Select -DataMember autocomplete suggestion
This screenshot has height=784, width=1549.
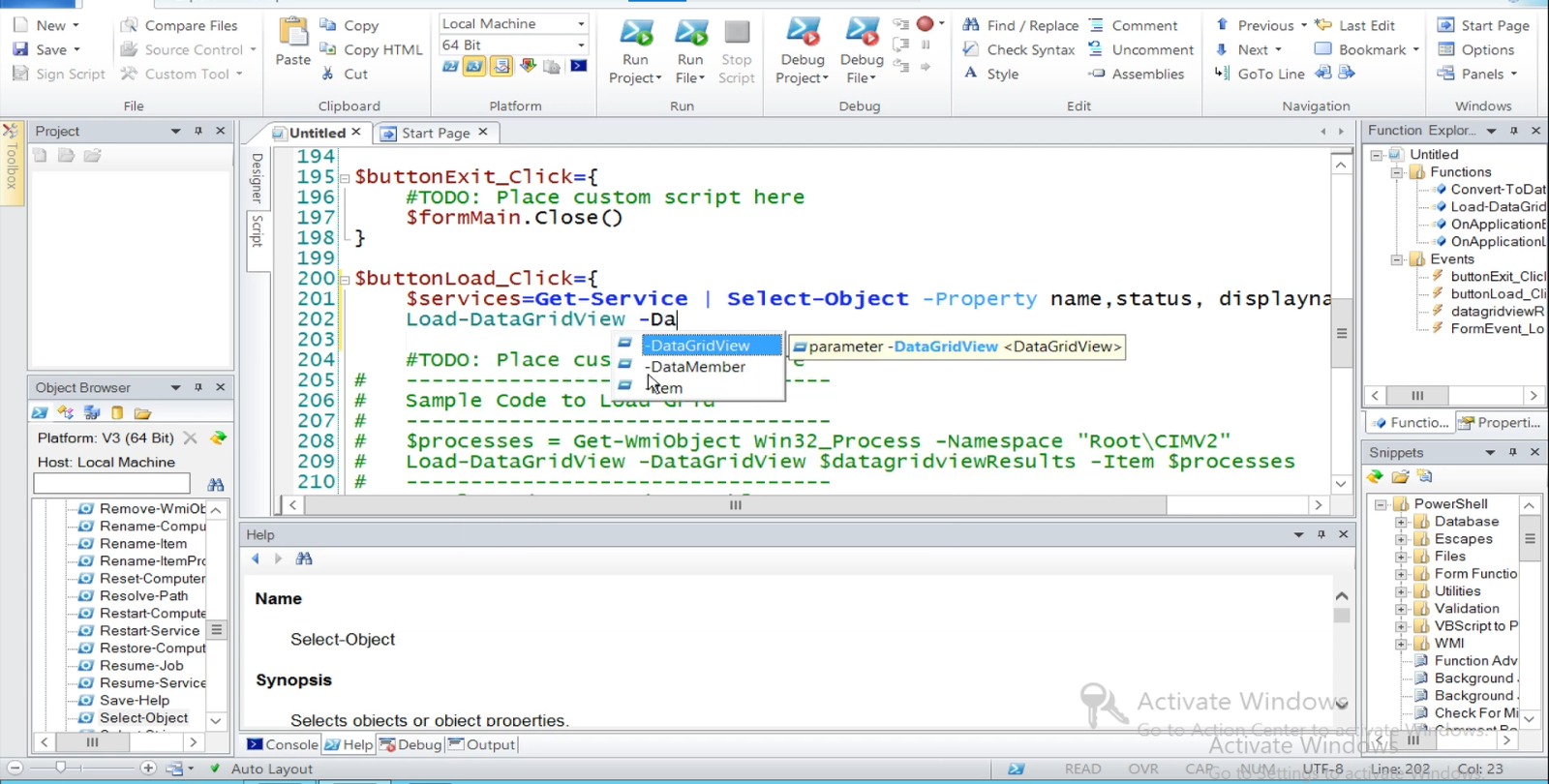[698, 367]
